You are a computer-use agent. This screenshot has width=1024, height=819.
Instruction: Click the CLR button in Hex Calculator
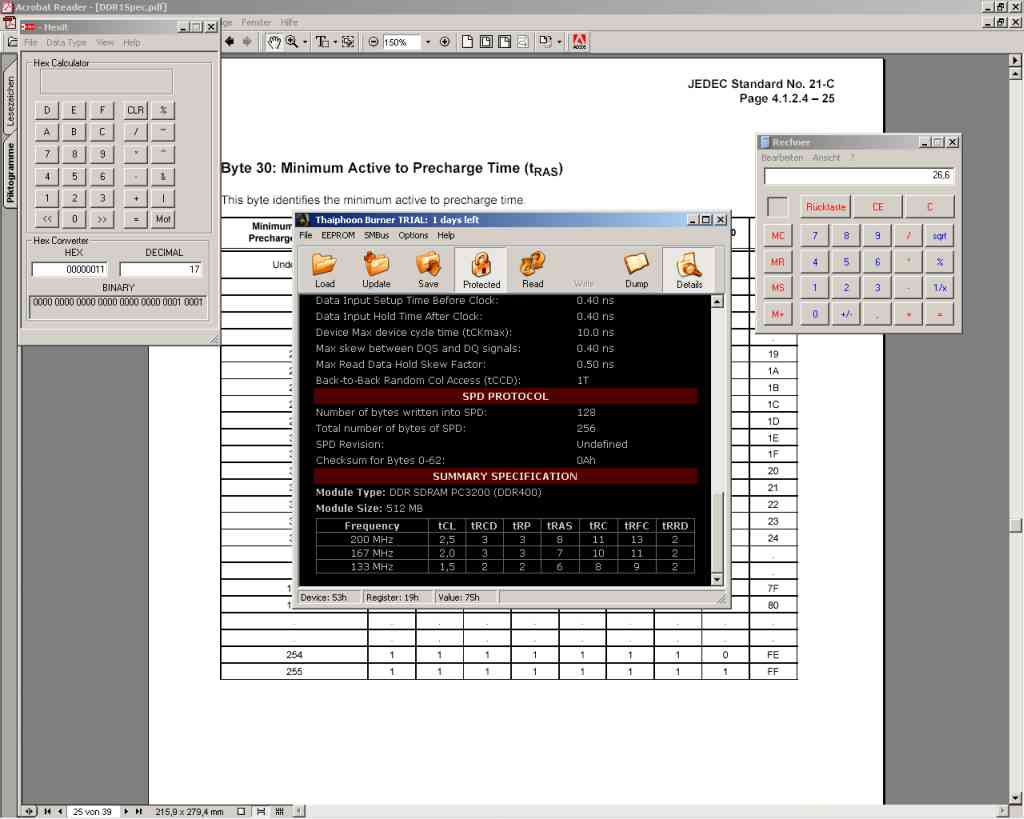coord(135,110)
